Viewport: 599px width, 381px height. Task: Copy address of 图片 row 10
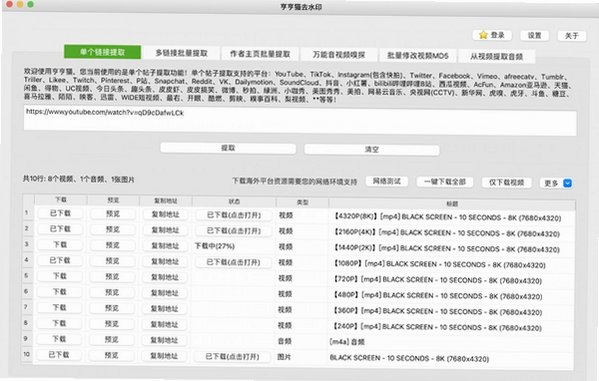pyautogui.click(x=164, y=356)
